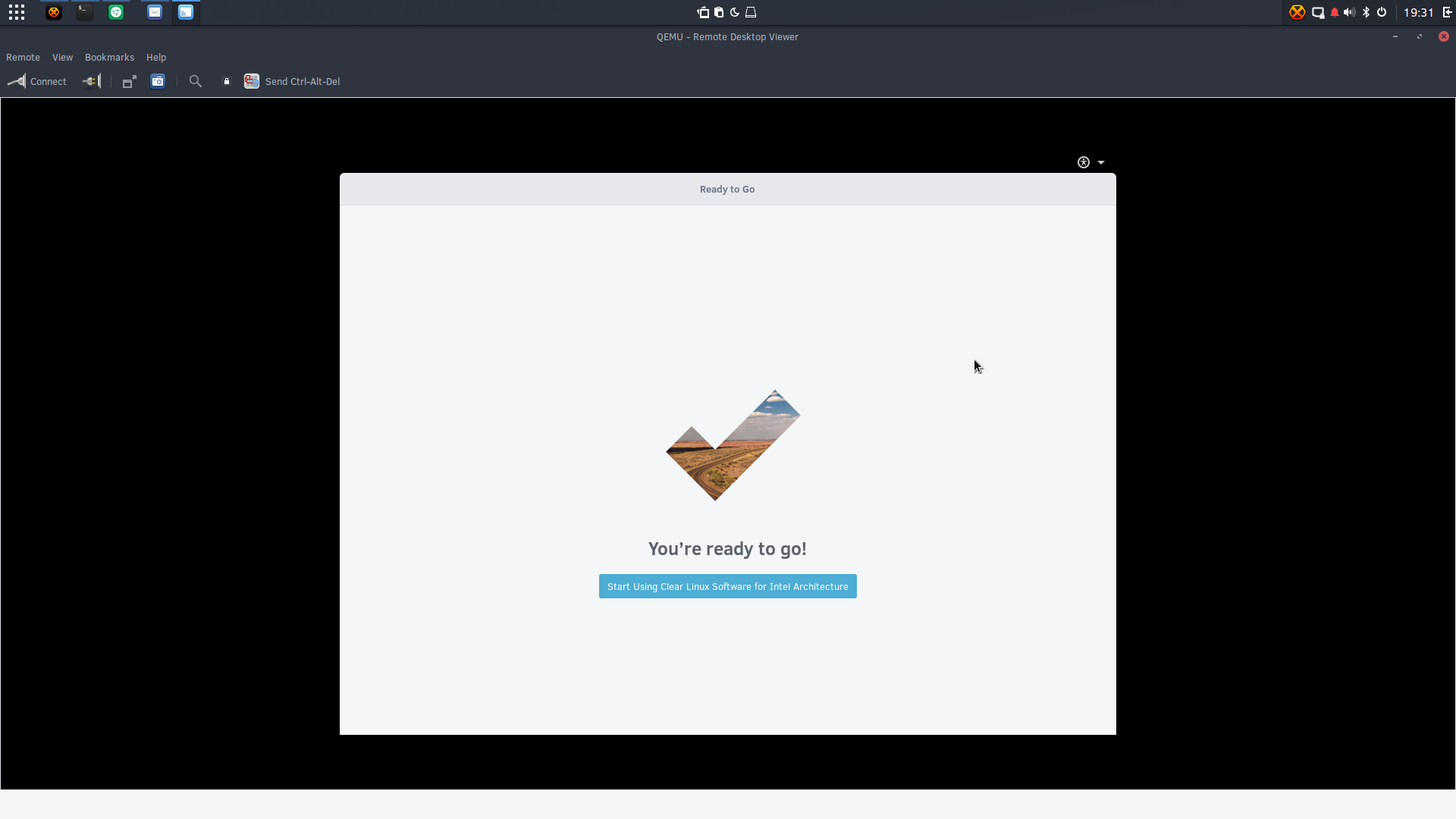This screenshot has width=1456, height=819.
Task: Click orange X tray icon
Action: coord(1298,12)
